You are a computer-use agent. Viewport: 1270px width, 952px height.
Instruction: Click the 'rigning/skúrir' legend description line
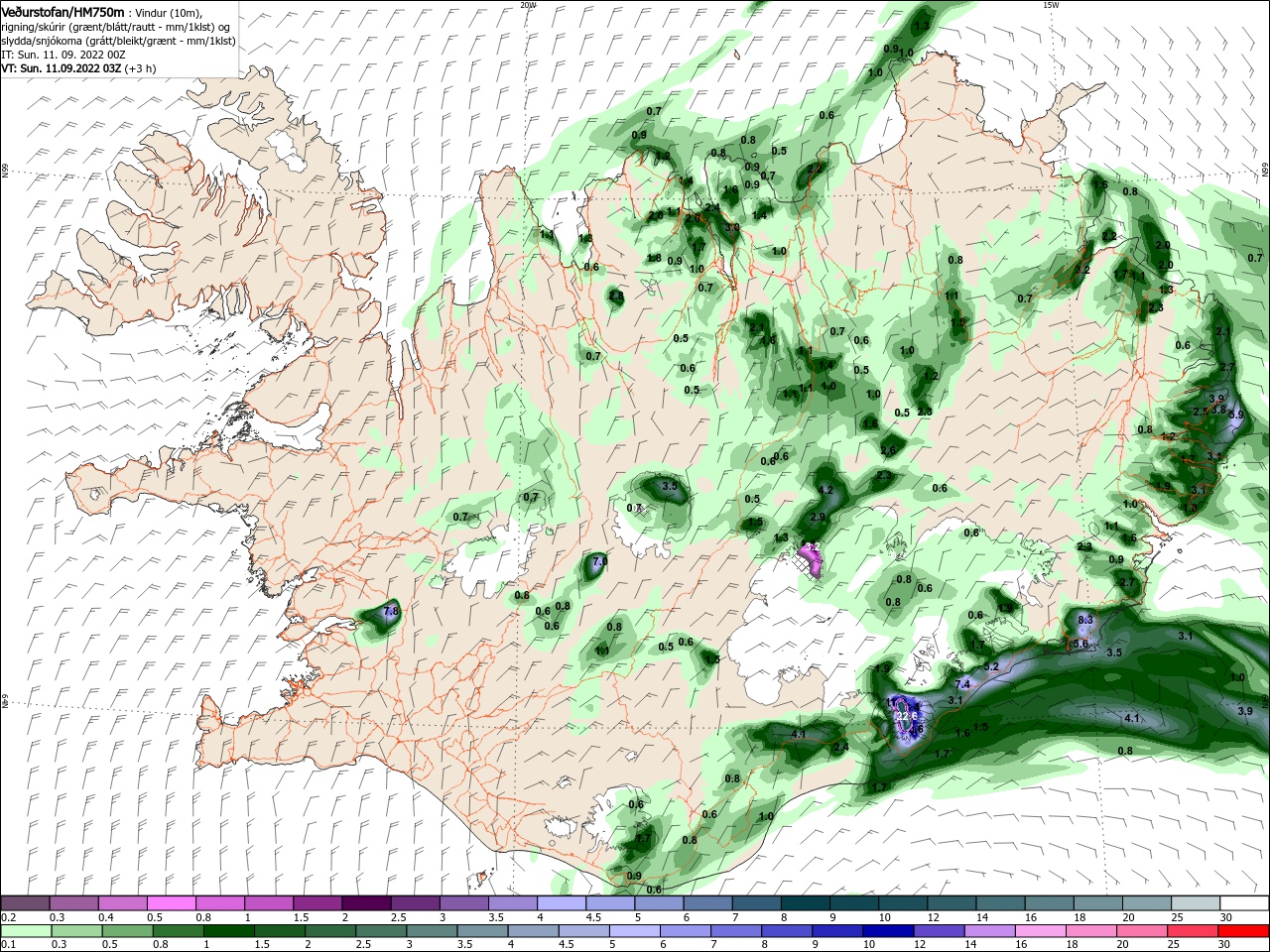[x=115, y=27]
